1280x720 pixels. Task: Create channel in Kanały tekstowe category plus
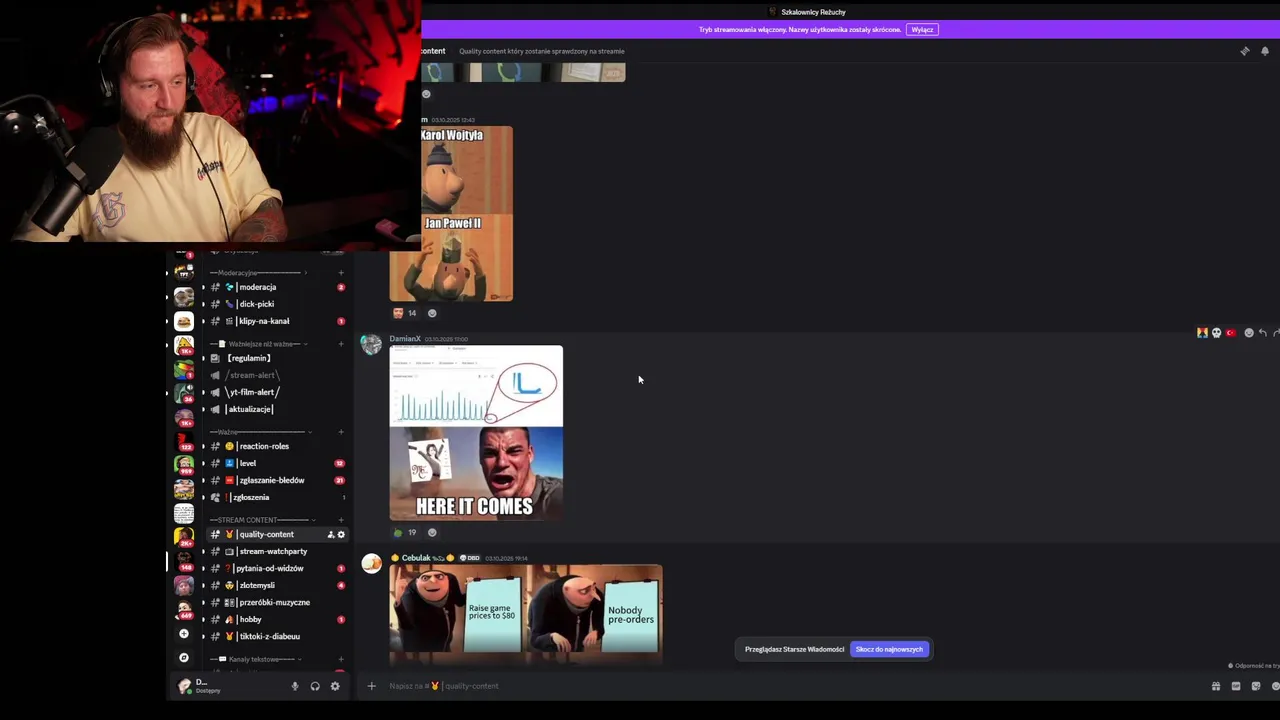point(341,659)
